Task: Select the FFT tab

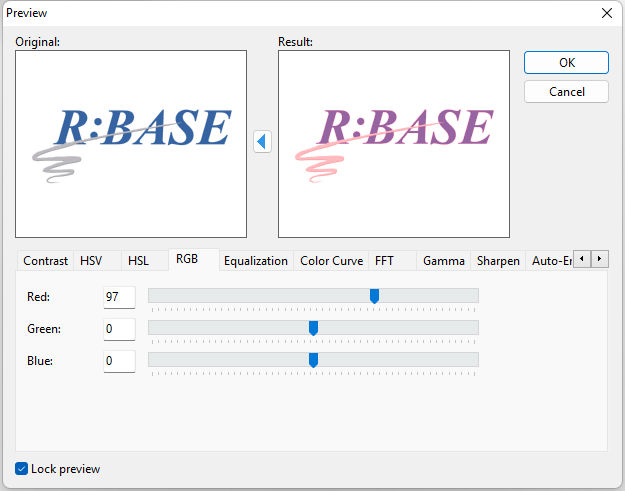Action: click(392, 261)
